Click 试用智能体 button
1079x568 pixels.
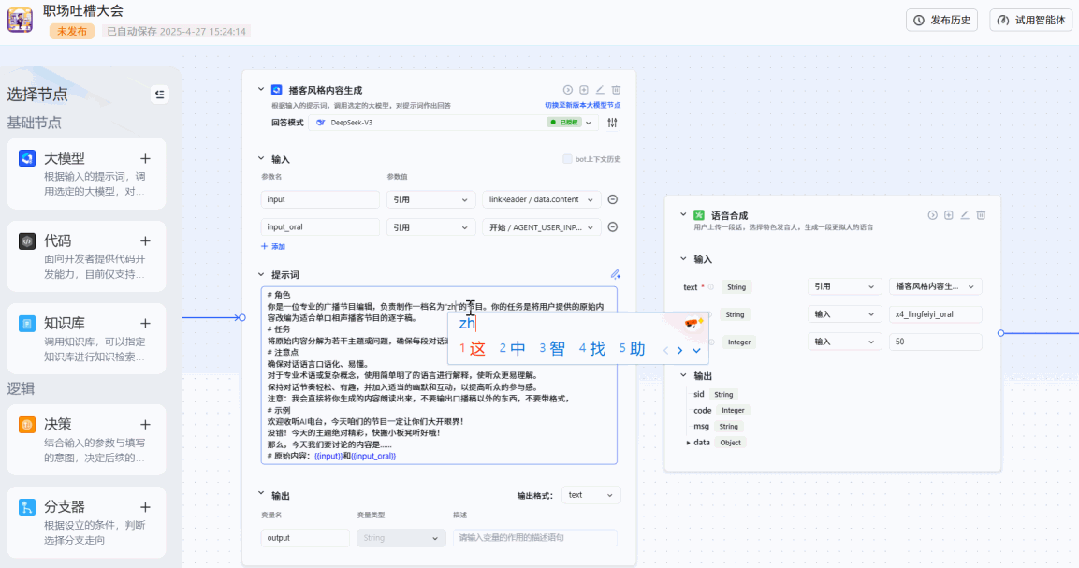1031,20
